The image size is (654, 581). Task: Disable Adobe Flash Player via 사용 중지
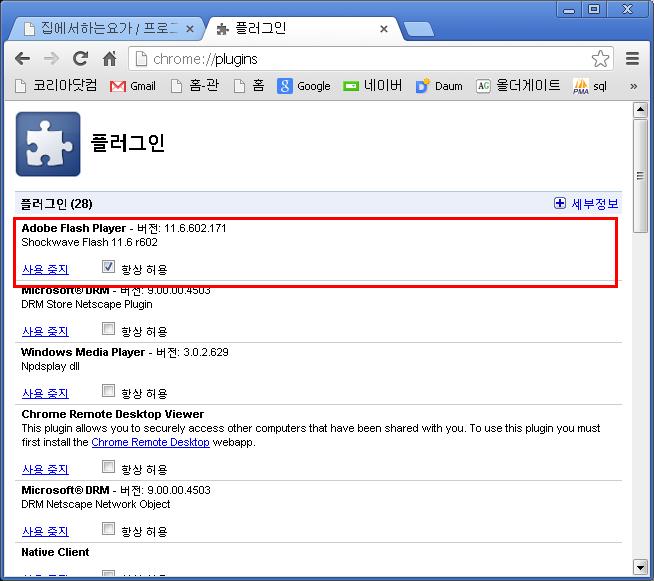(45, 269)
